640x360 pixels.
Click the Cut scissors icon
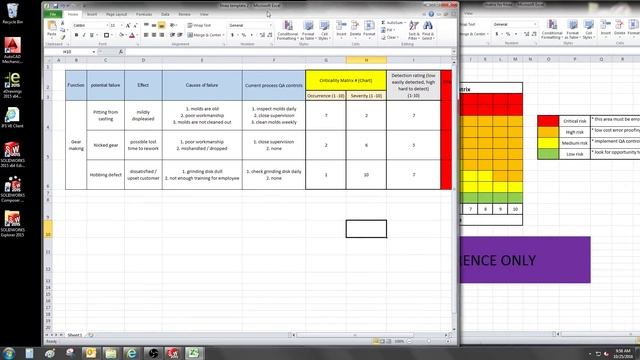[62, 24]
